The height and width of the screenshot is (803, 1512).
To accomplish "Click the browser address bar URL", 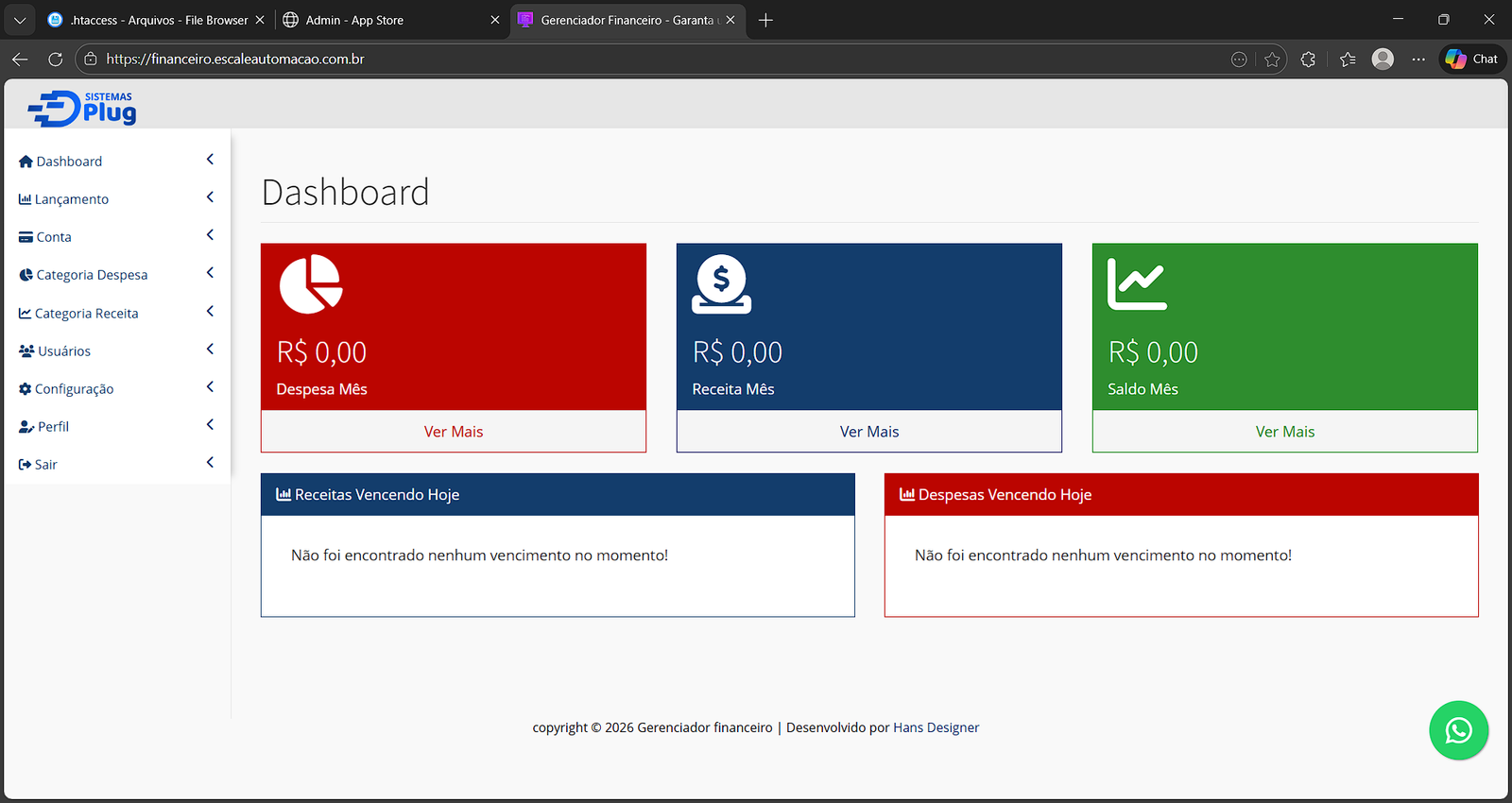I will 235,59.
